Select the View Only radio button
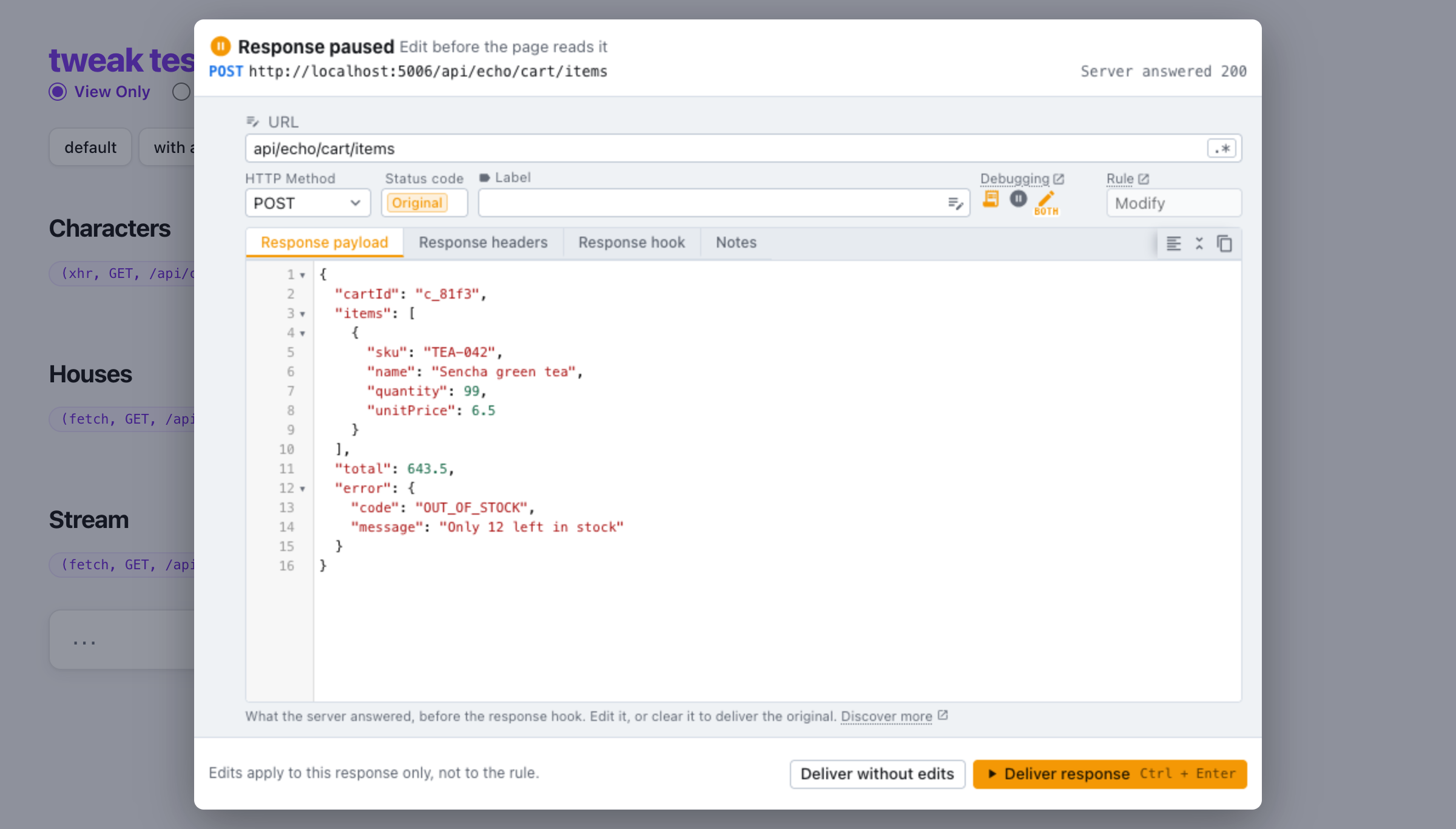The image size is (1456, 829). coord(58,92)
